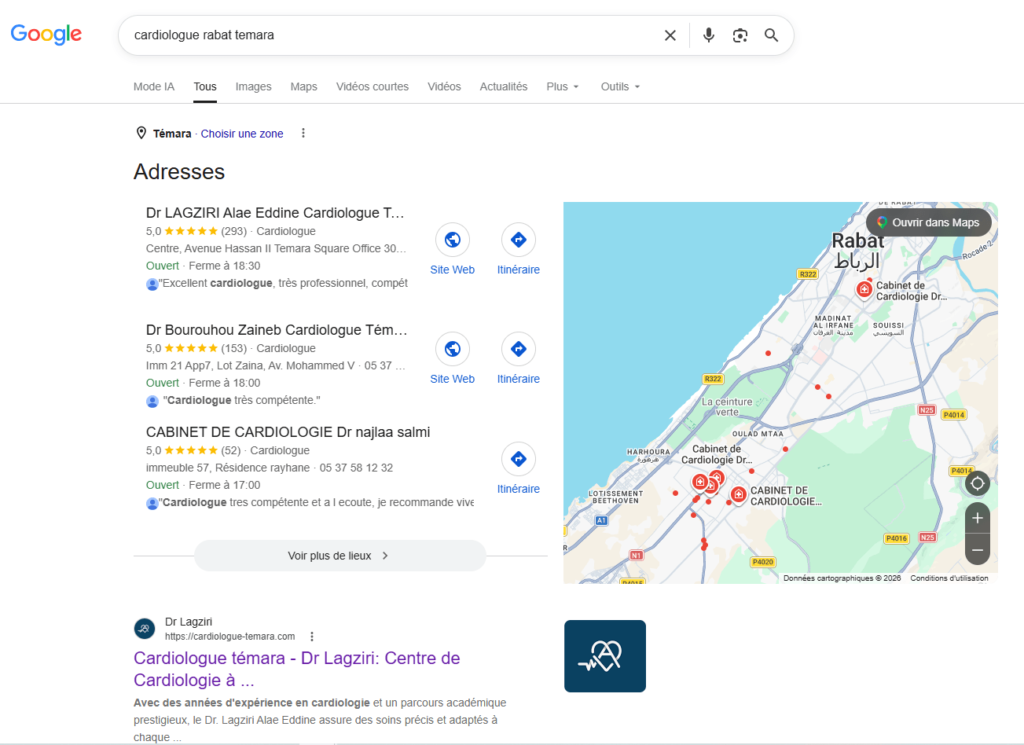Viewport: 1024px width, 745px height.
Task: Center map on my location
Action: pyautogui.click(x=977, y=484)
